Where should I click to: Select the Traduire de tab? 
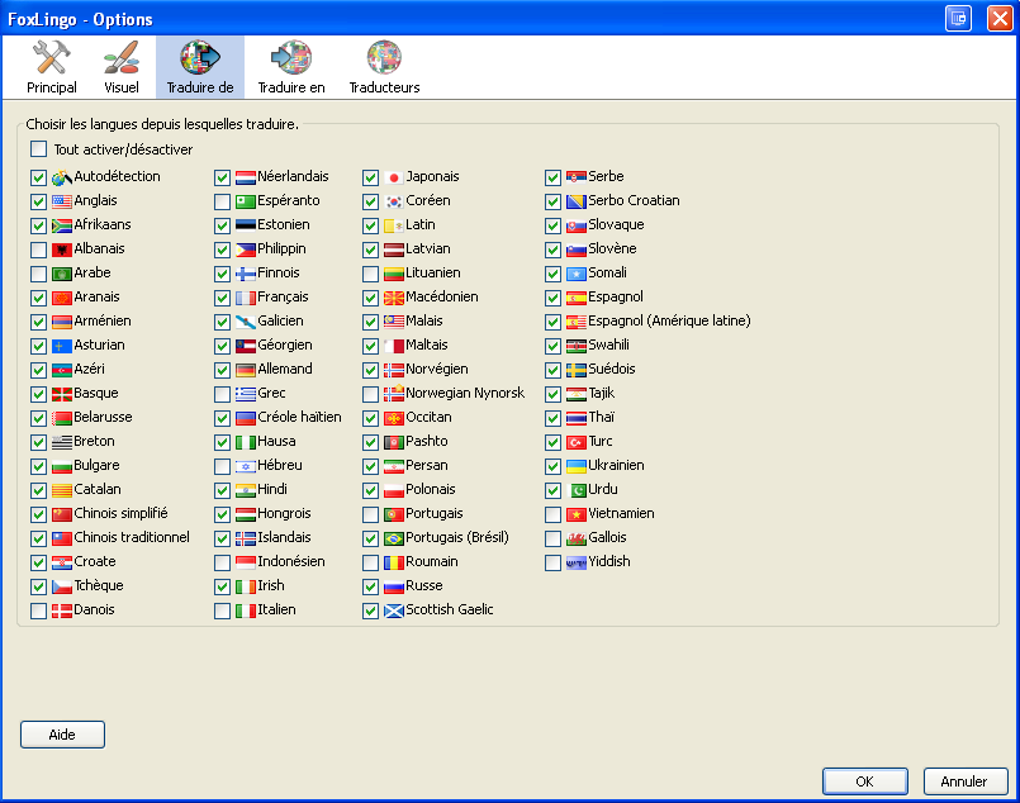(x=200, y=67)
